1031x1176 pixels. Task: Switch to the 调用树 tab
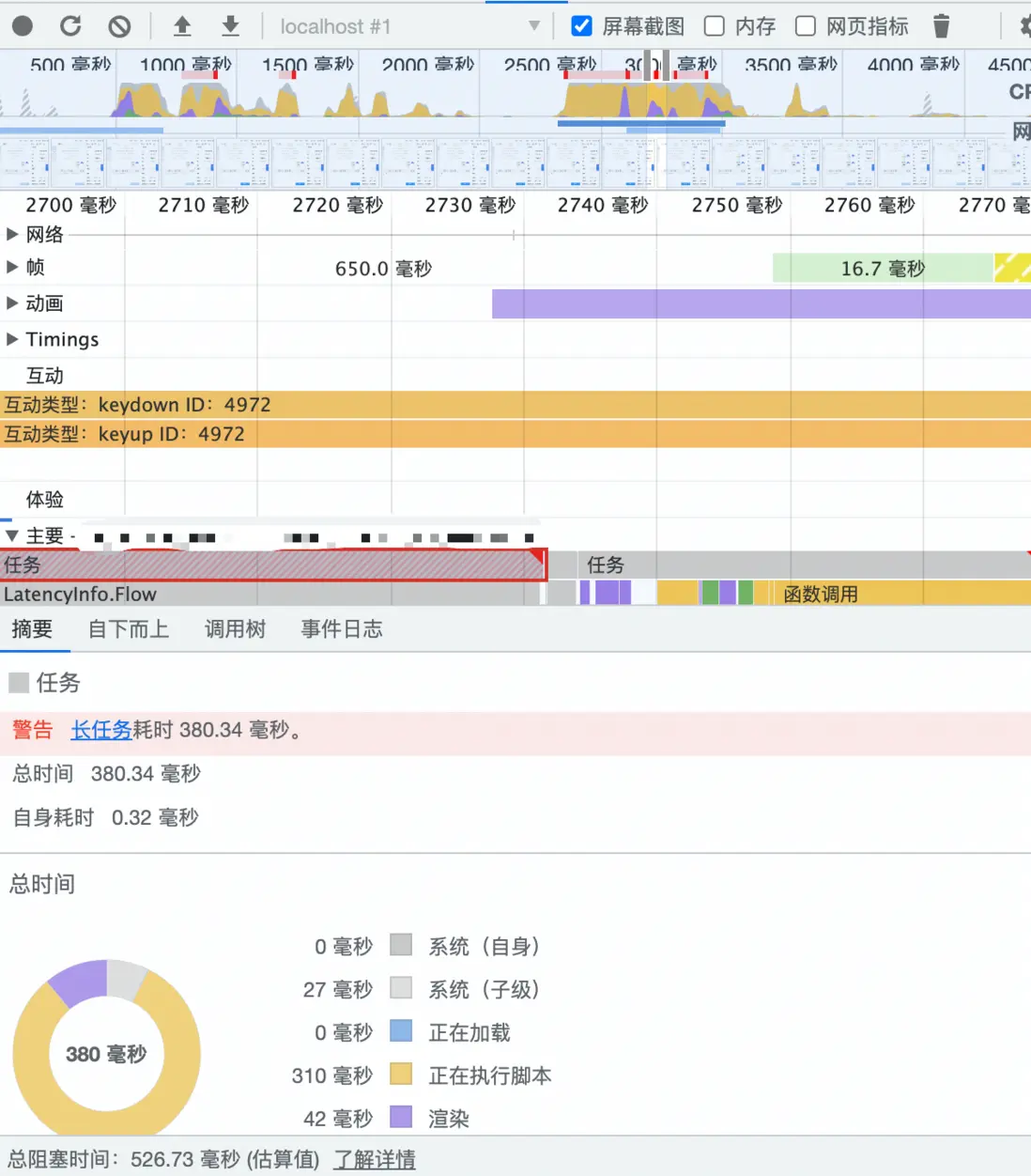tap(235, 629)
